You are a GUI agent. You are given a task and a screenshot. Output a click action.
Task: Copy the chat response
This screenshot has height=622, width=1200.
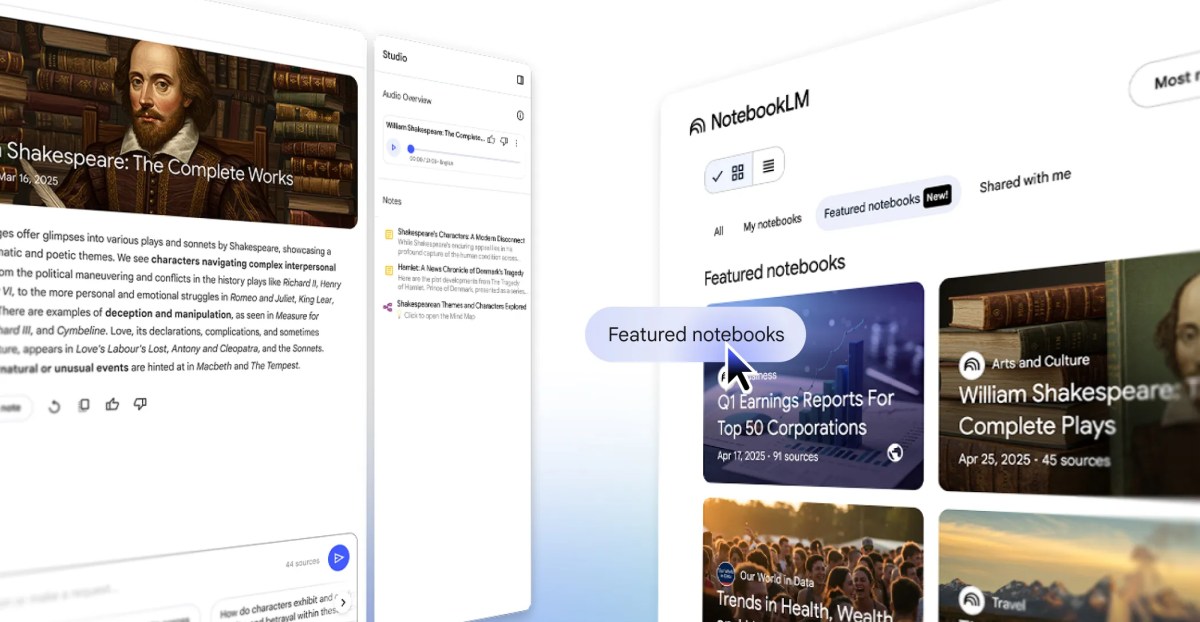tap(84, 405)
